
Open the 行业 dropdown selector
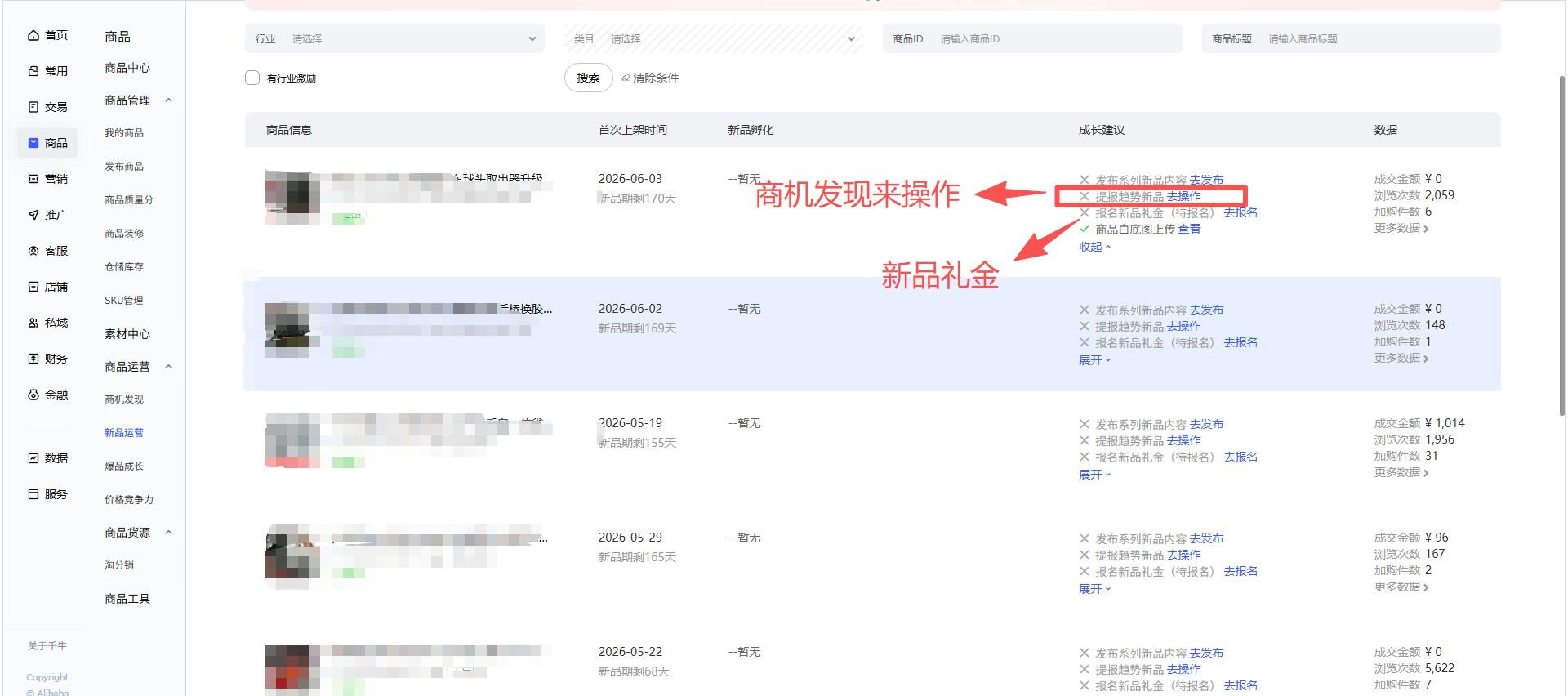394,38
